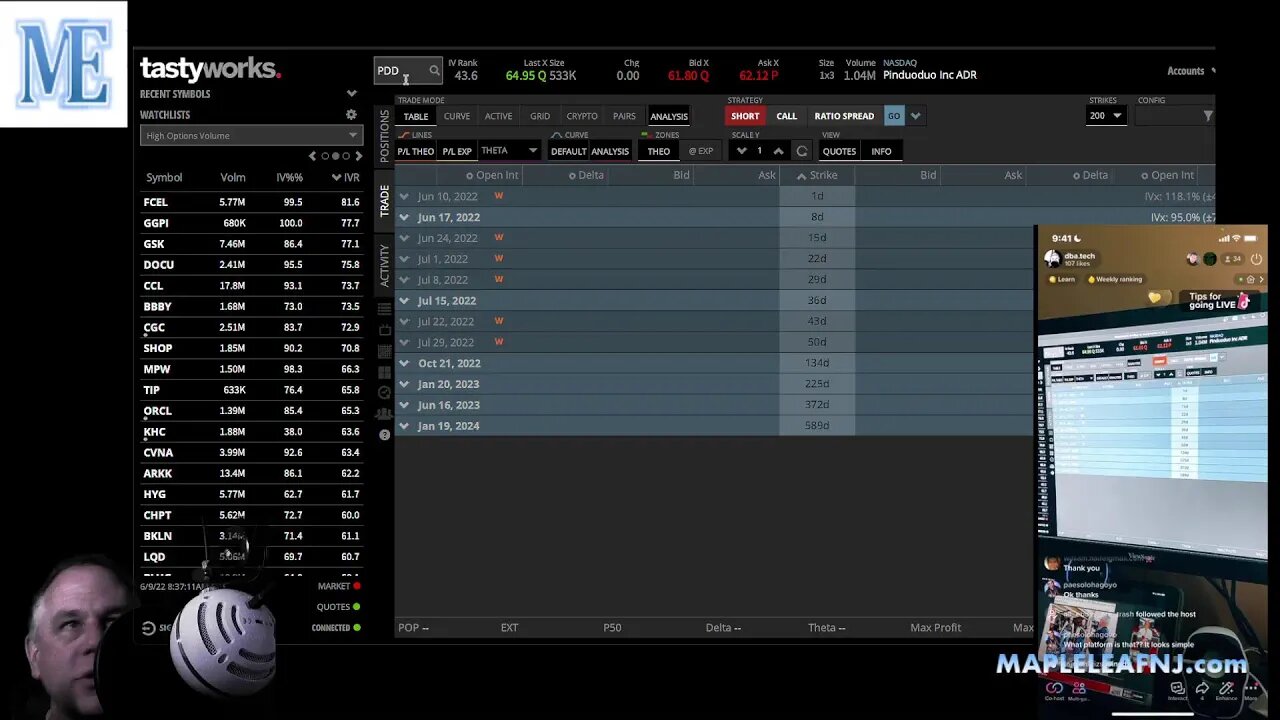Viewport: 1280px width, 720px height.
Task: Switch to CURVE trade mode
Action: point(457,116)
